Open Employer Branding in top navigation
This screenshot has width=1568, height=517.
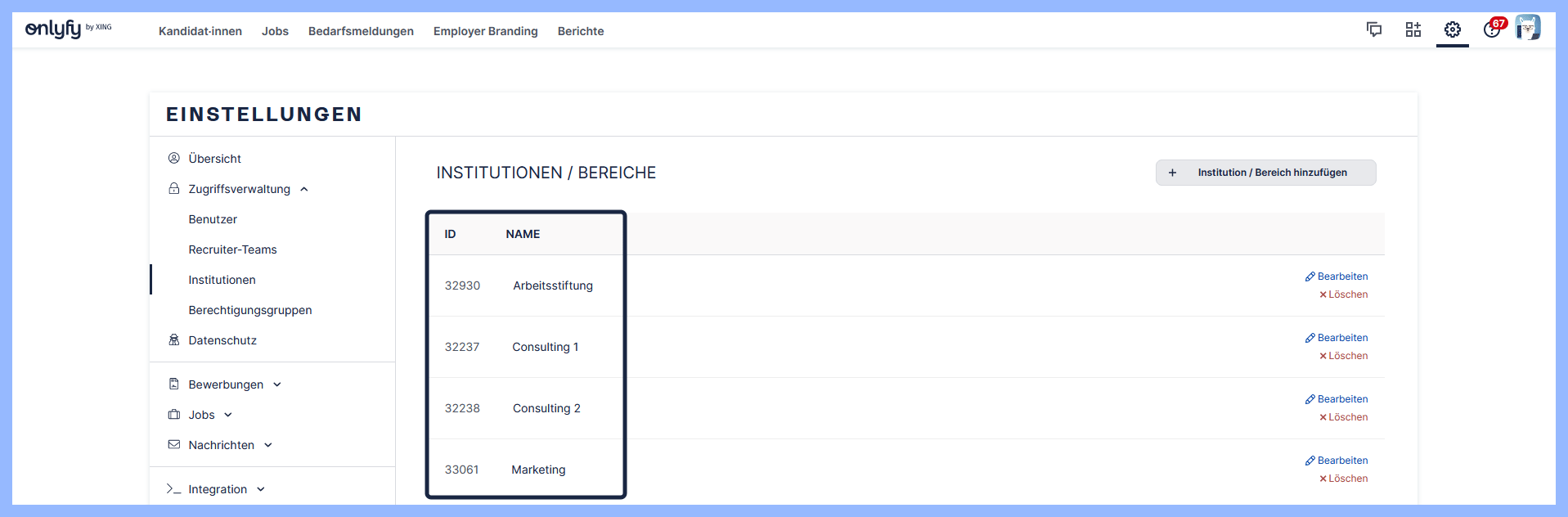(485, 31)
